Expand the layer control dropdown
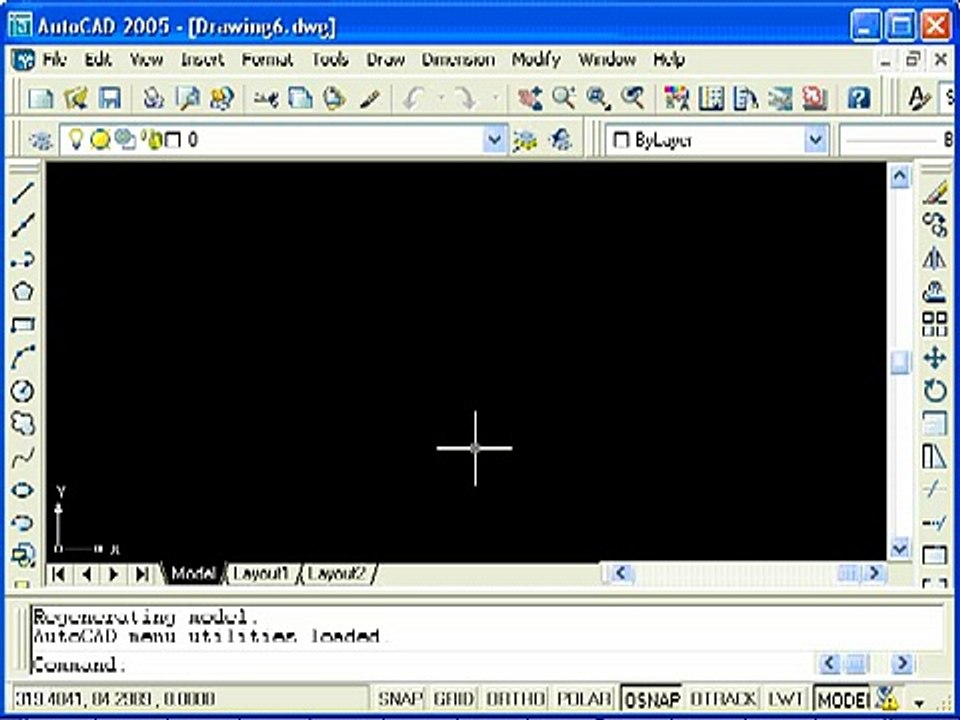 [494, 140]
